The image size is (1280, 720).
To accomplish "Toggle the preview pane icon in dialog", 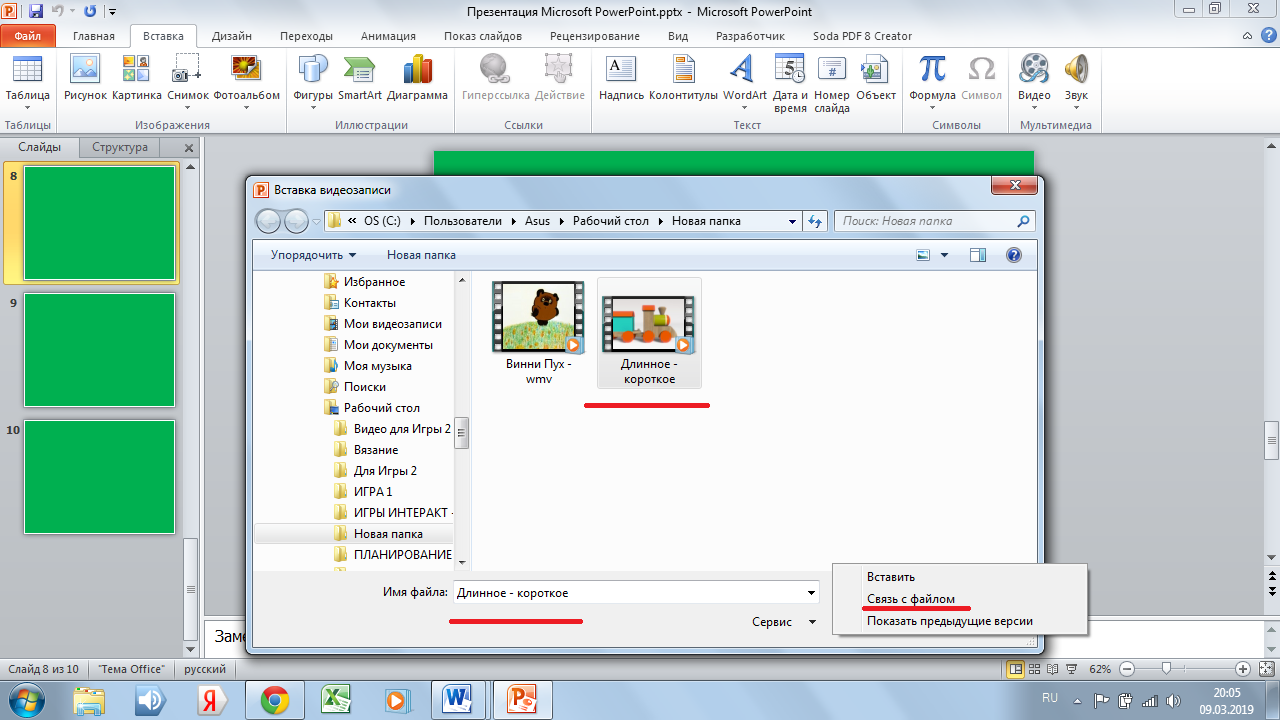I will coord(978,255).
